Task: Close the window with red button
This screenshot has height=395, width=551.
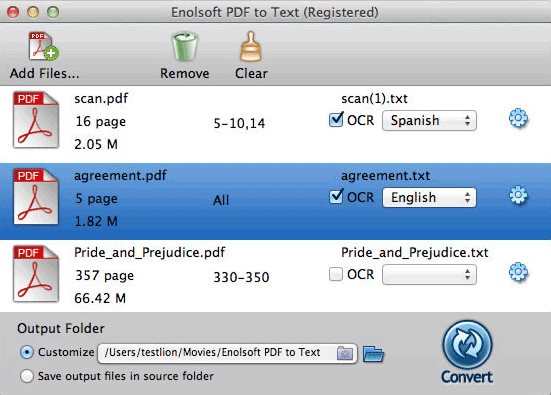Action: (13, 12)
